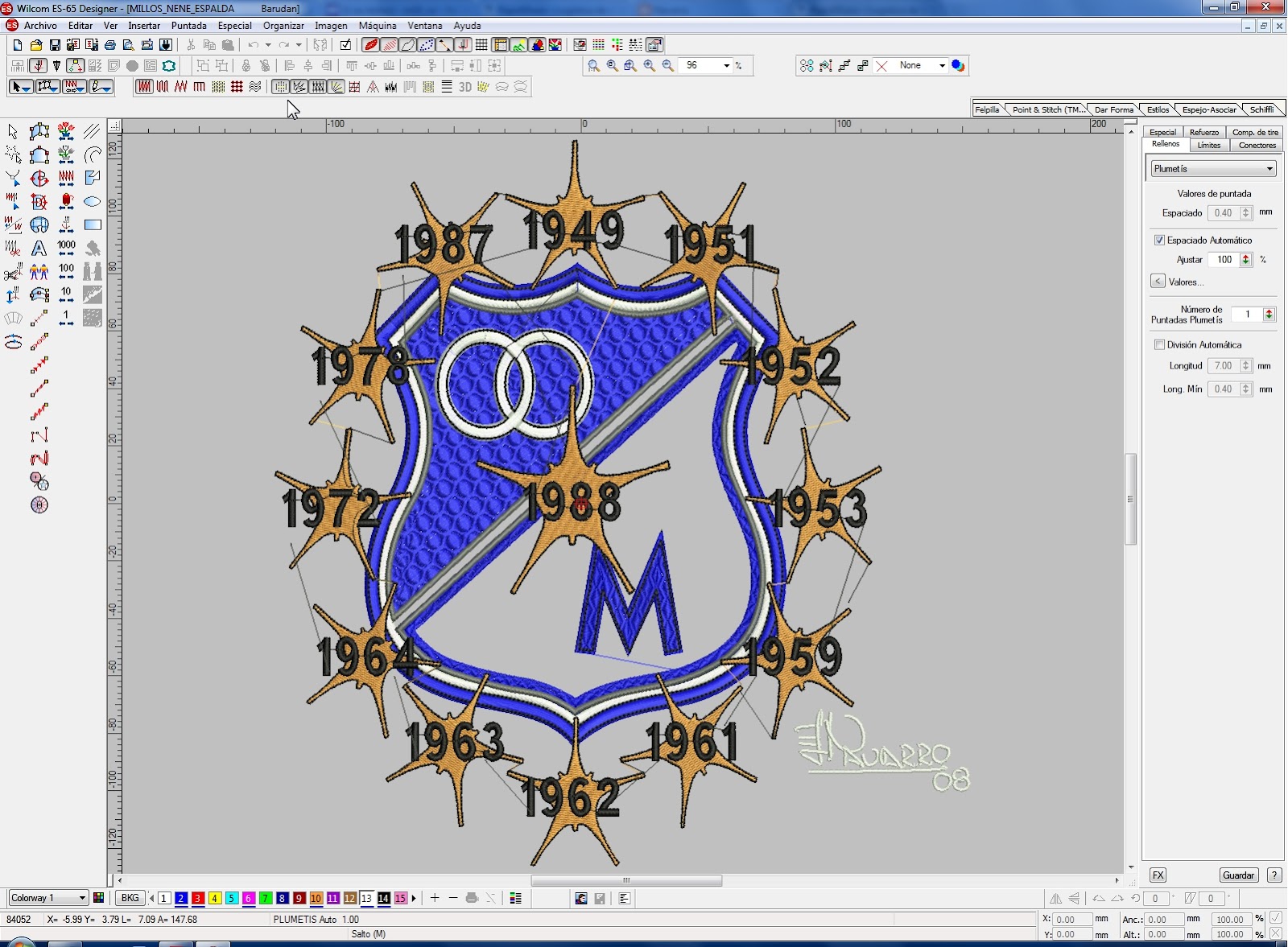The height and width of the screenshot is (947, 1288).
Task: Click the help question mark button
Action: [1274, 875]
